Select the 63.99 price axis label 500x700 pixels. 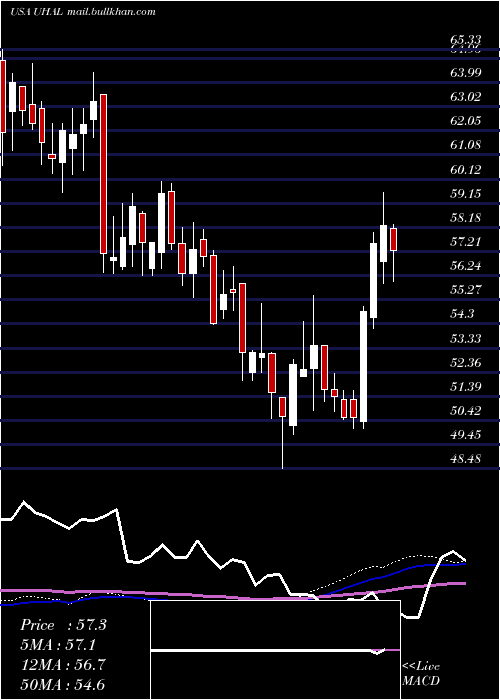click(466, 72)
